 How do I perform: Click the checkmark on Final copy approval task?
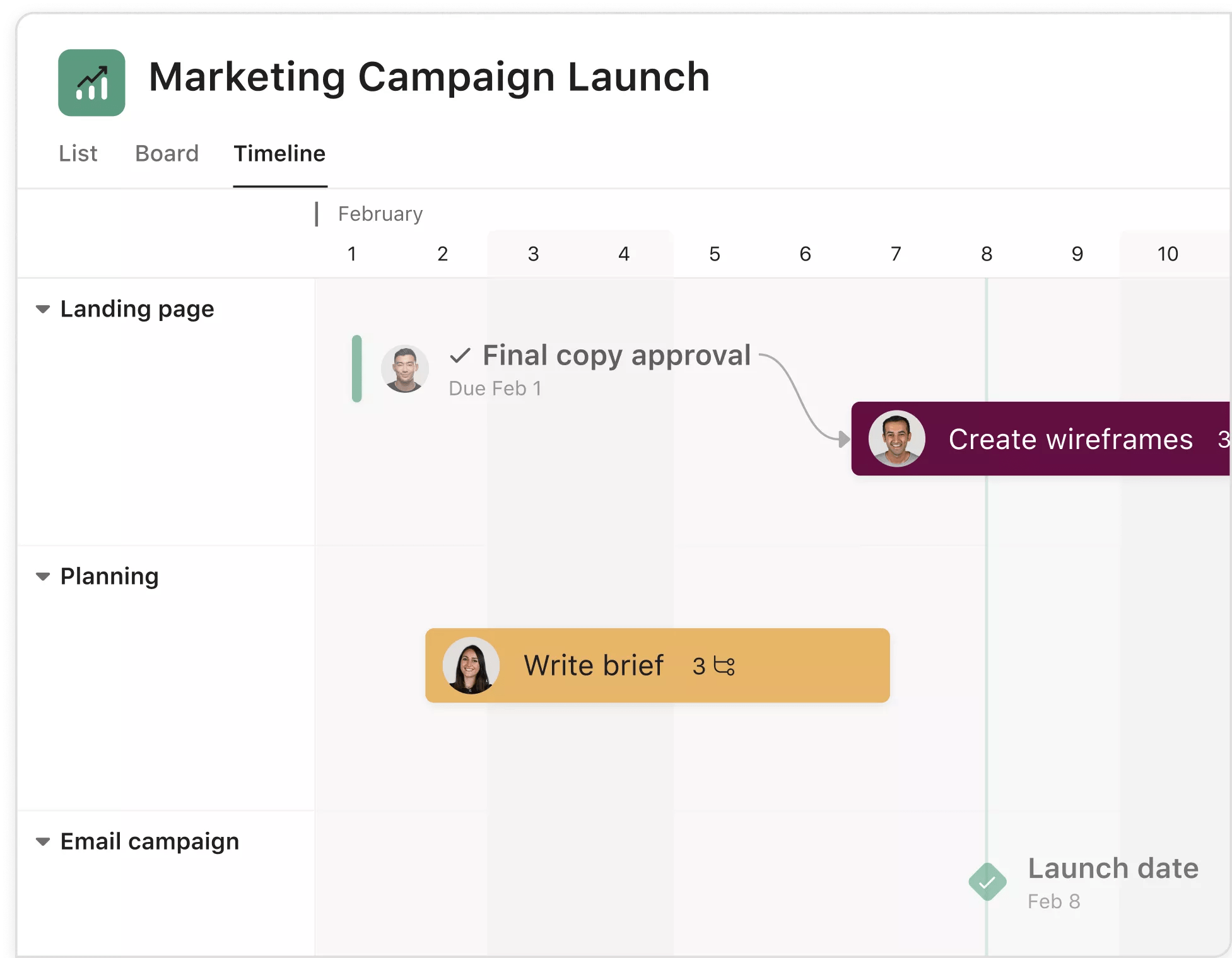(x=461, y=355)
